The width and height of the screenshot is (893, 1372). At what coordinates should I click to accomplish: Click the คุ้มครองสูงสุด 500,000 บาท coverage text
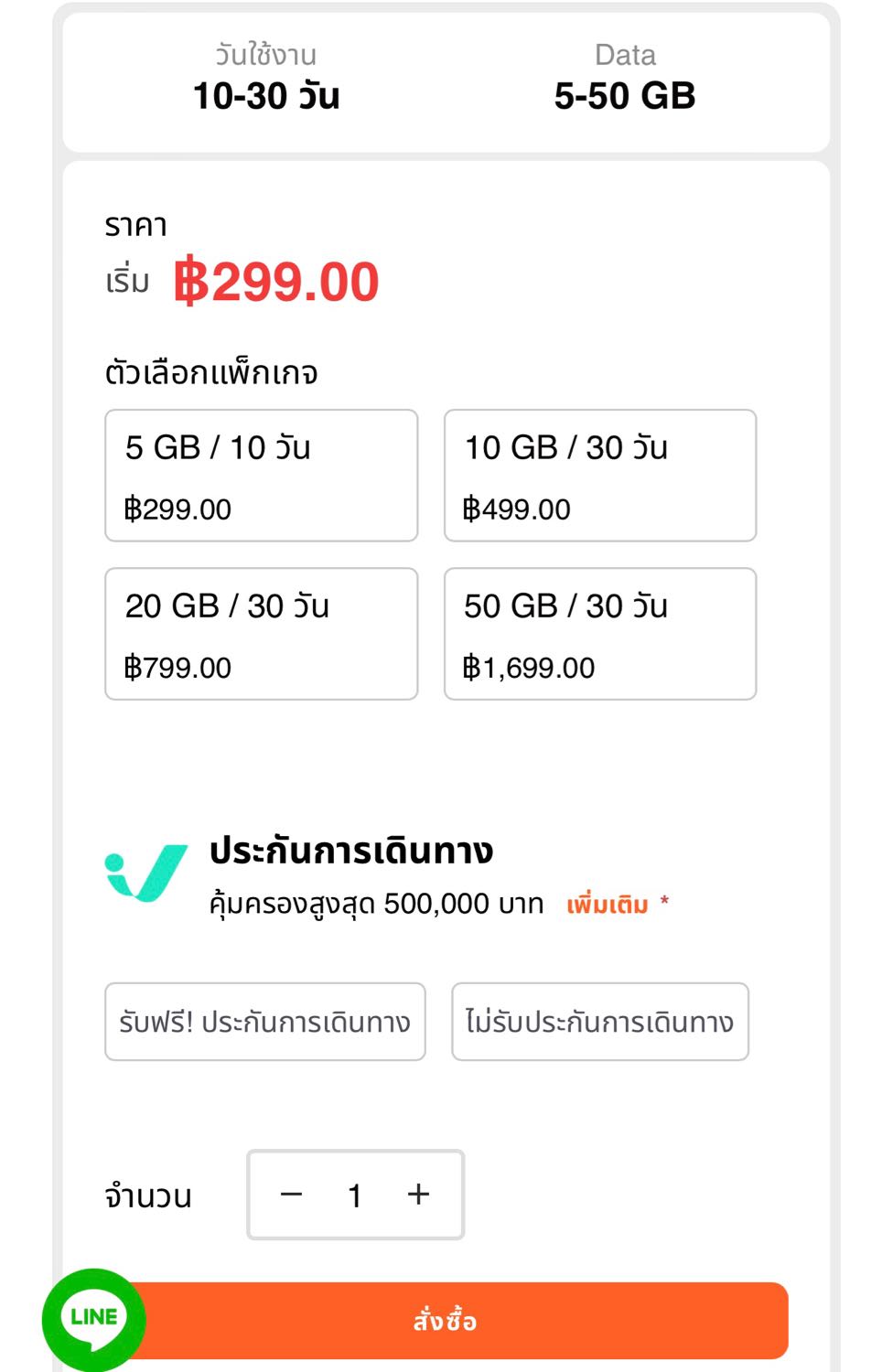tap(377, 905)
